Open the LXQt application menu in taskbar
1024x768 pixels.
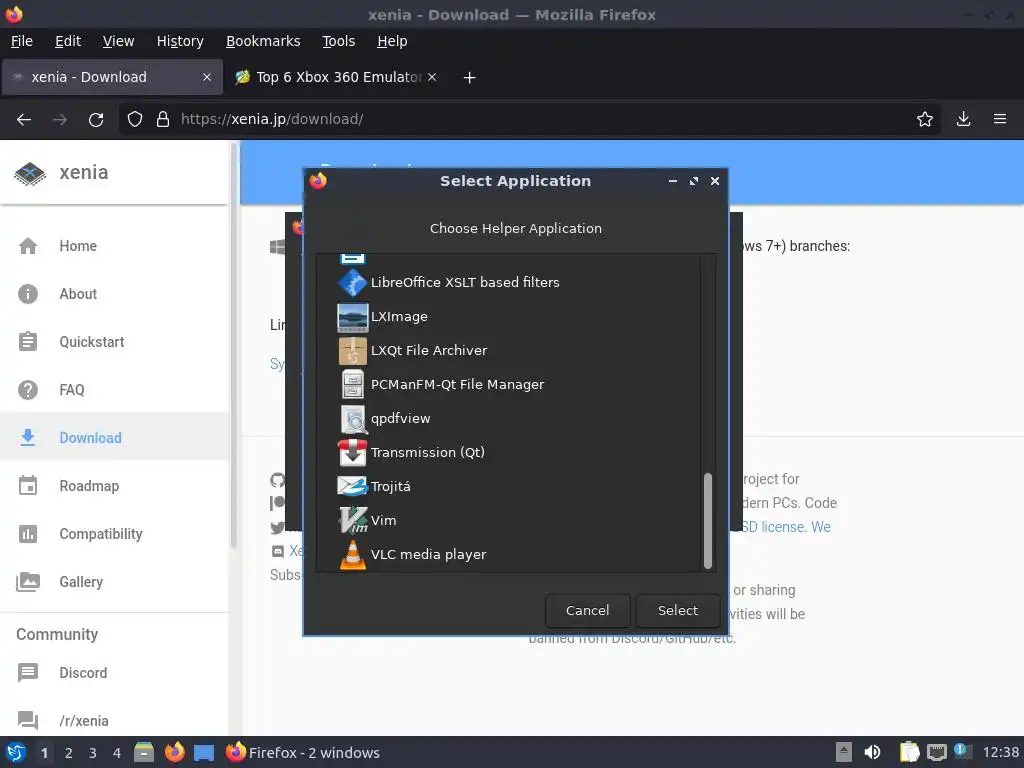[x=16, y=753]
